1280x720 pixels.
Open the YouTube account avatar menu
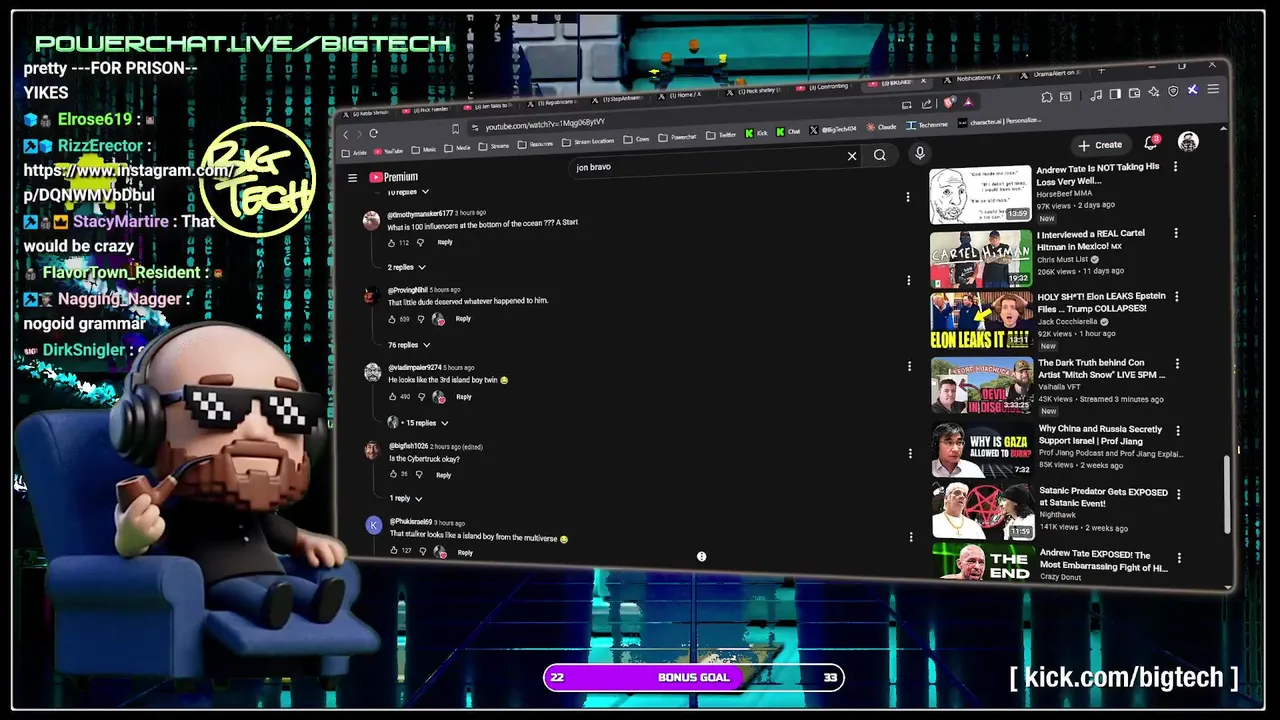[1188, 142]
